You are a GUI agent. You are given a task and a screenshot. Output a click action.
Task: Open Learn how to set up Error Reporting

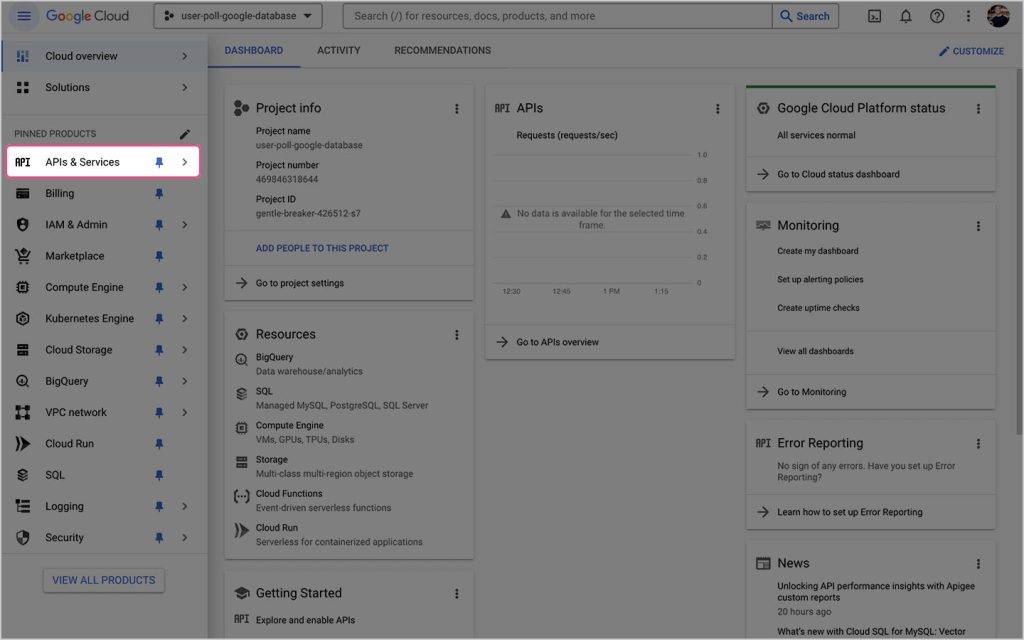pos(849,513)
